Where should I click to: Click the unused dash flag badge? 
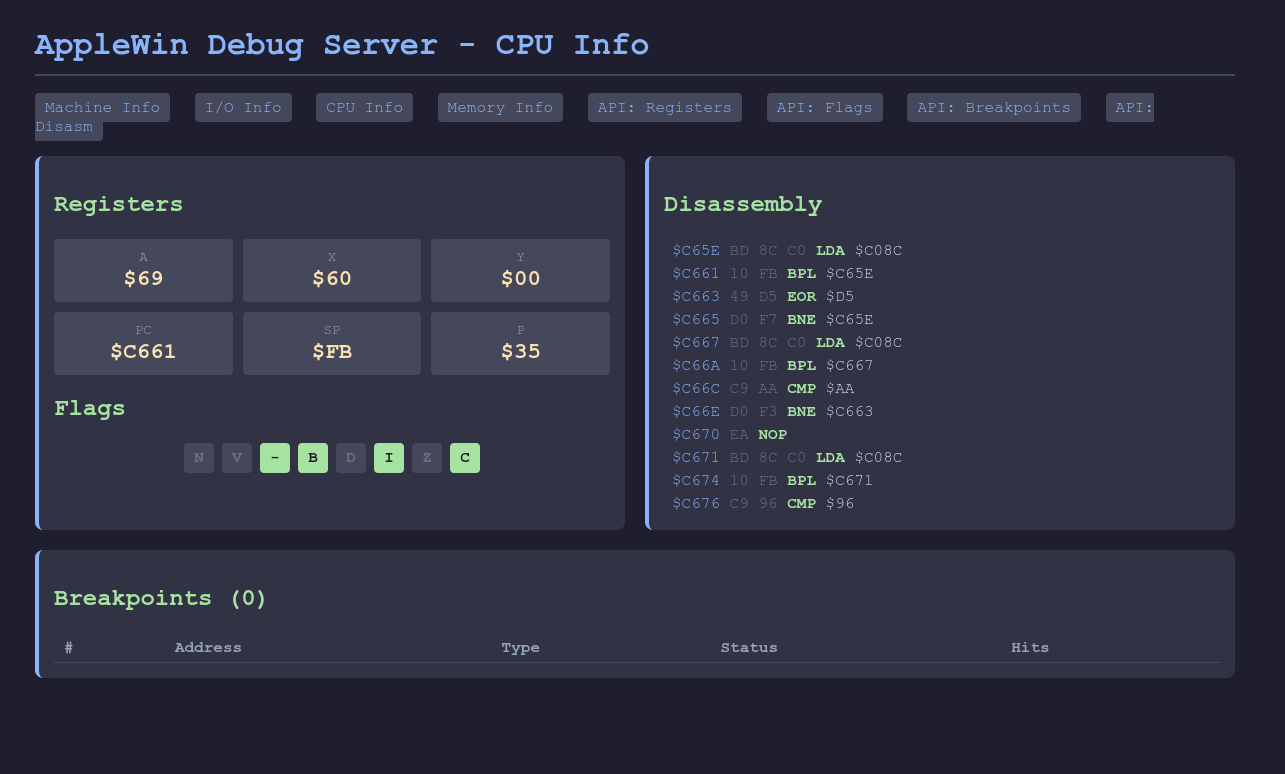click(275, 458)
